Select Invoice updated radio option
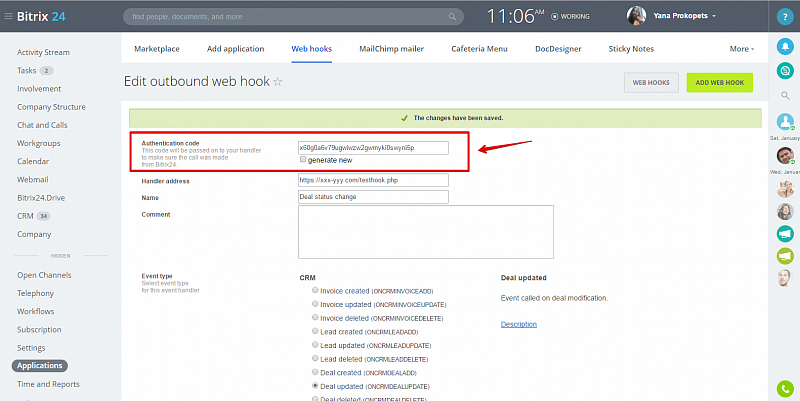800x401 pixels. pos(315,304)
